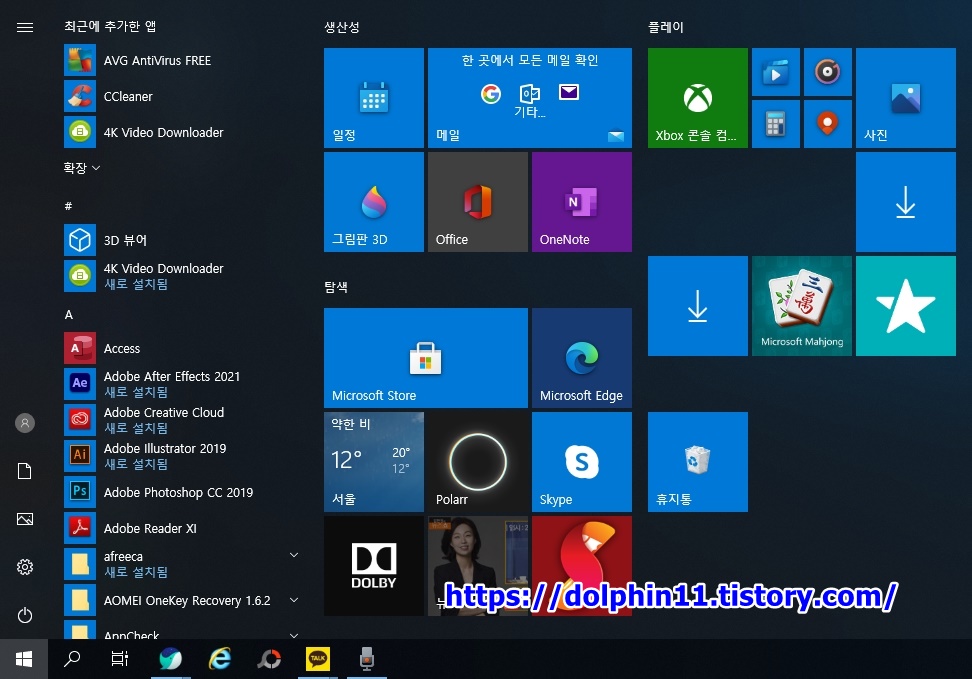Open Settings gear in Start sidebar
972x679 pixels.
[25, 567]
